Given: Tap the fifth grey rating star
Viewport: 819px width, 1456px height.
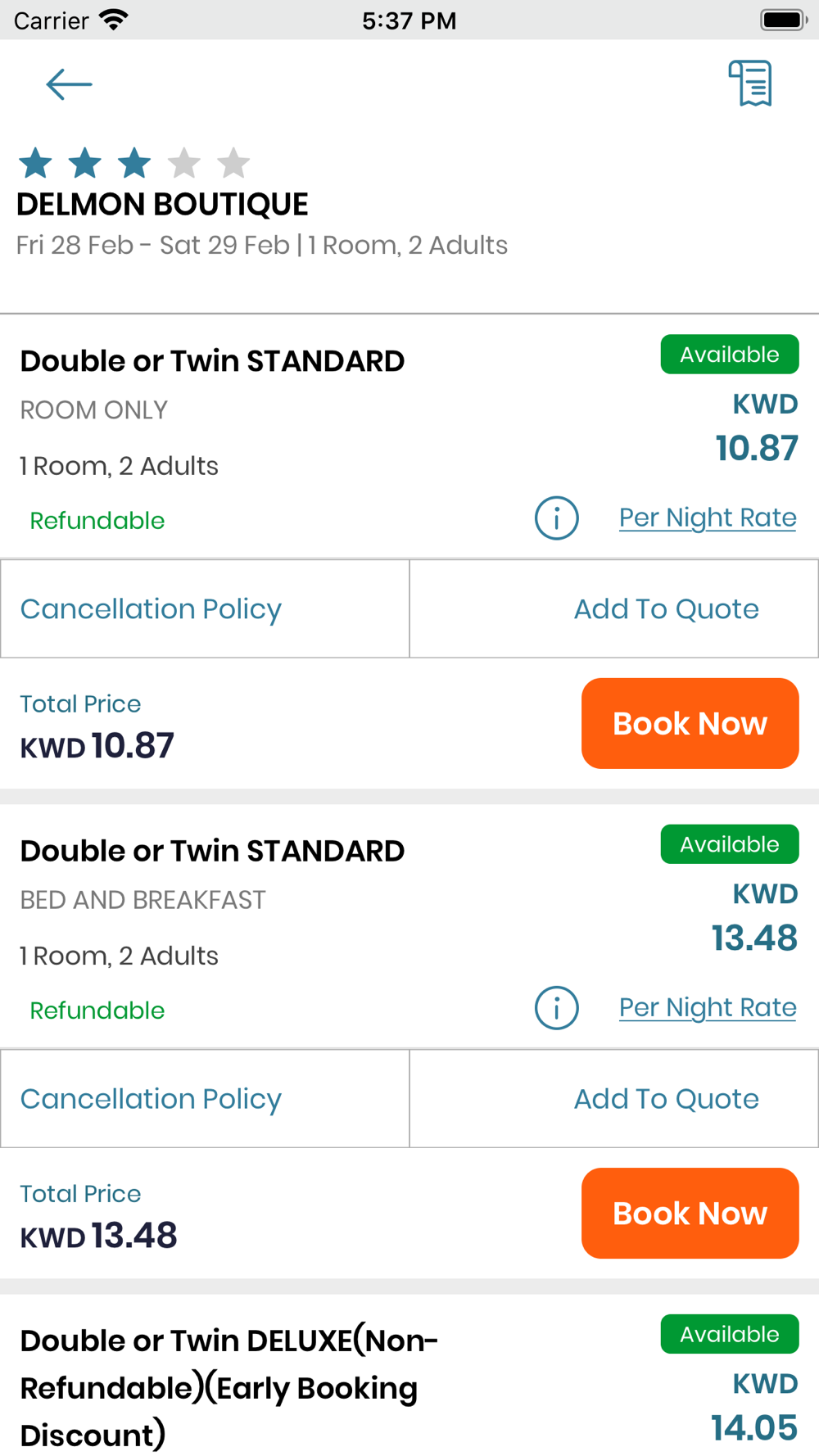Looking at the screenshot, I should [233, 163].
